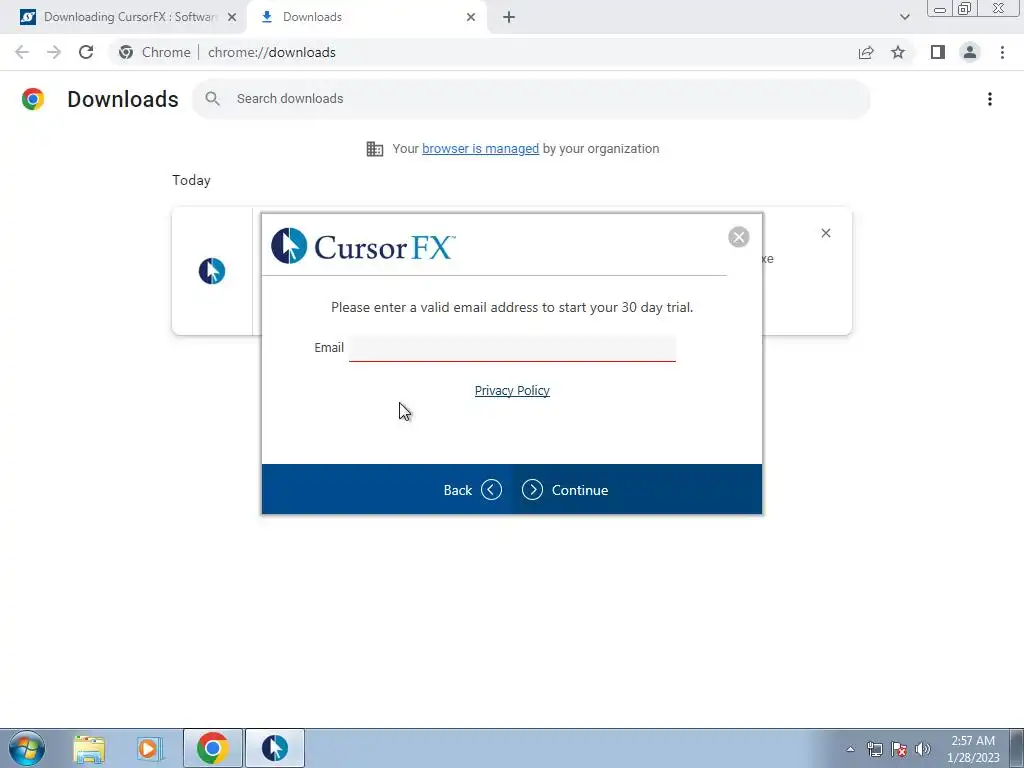Toggle the Chrome side panel

pyautogui.click(x=938, y=52)
